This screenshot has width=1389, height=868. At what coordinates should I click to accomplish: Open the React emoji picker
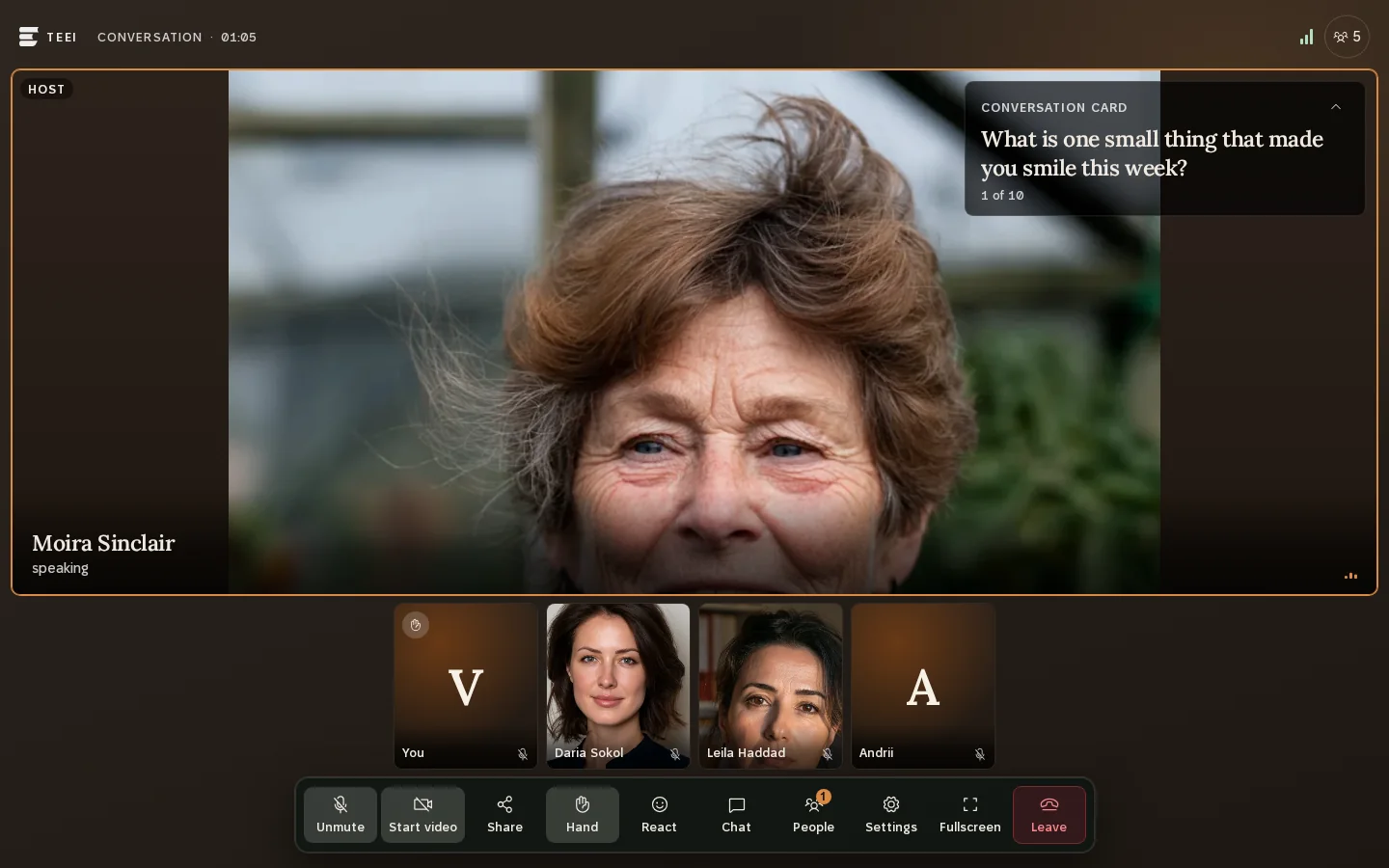point(660,815)
